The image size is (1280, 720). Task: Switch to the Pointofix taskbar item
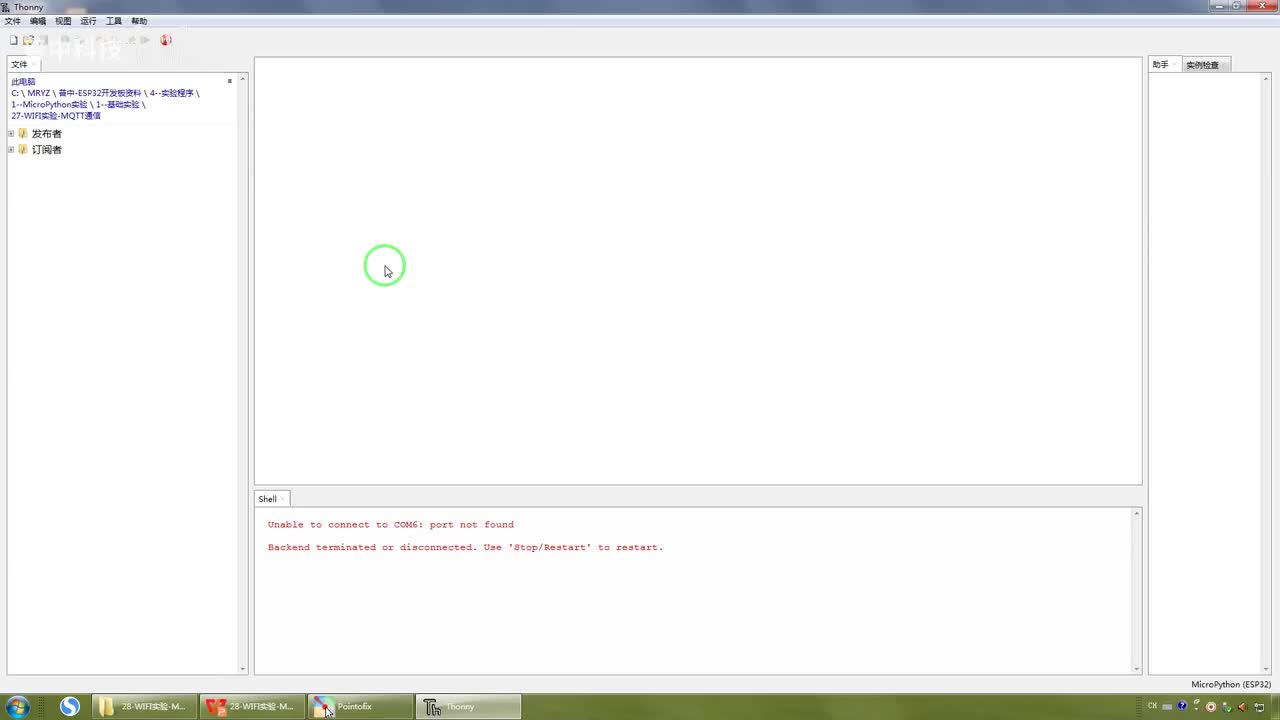pos(360,706)
